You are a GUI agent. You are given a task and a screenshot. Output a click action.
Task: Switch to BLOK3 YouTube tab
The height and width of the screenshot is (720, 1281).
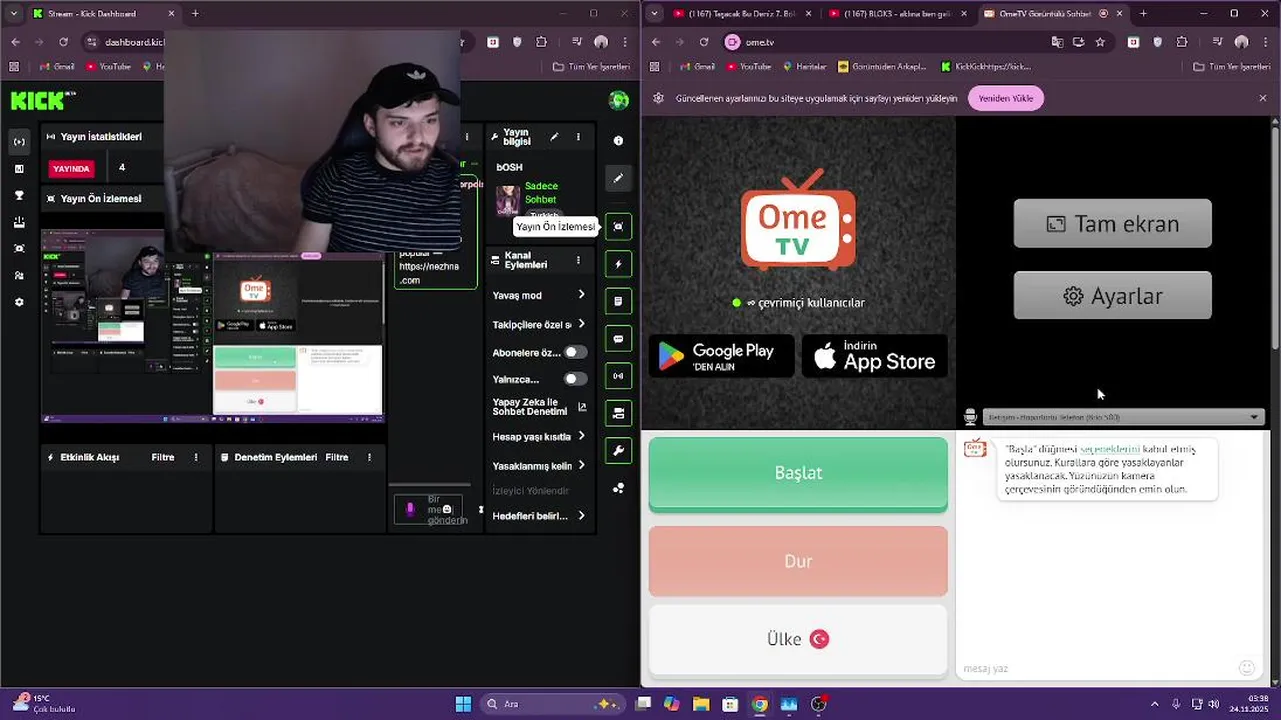(x=896, y=13)
